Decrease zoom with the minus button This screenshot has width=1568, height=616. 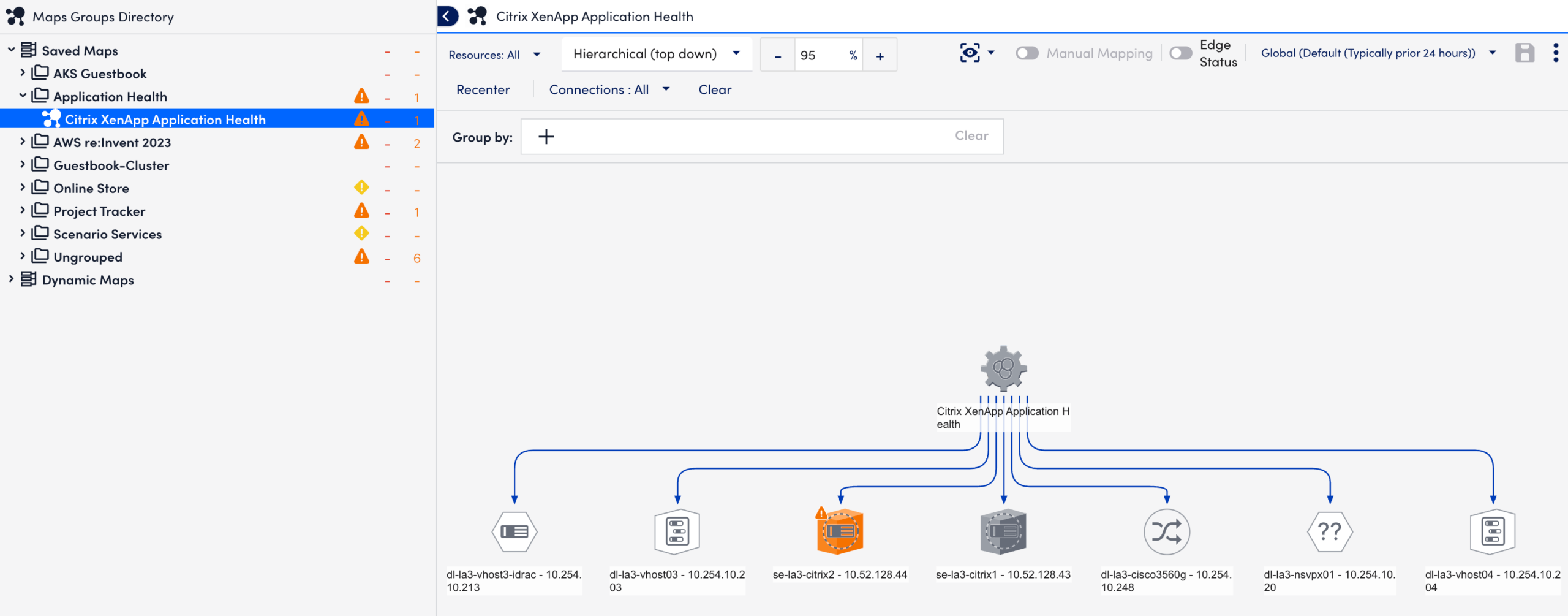[x=778, y=55]
